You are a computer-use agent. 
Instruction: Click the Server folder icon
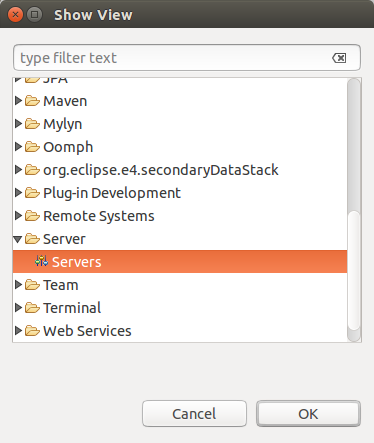pyautogui.click(x=32, y=239)
